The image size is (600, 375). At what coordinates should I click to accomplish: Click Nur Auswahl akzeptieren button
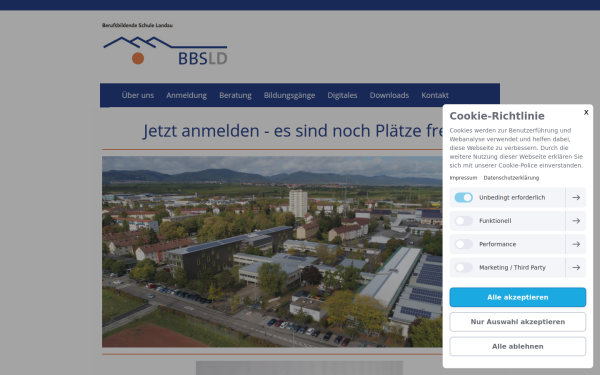(517, 322)
